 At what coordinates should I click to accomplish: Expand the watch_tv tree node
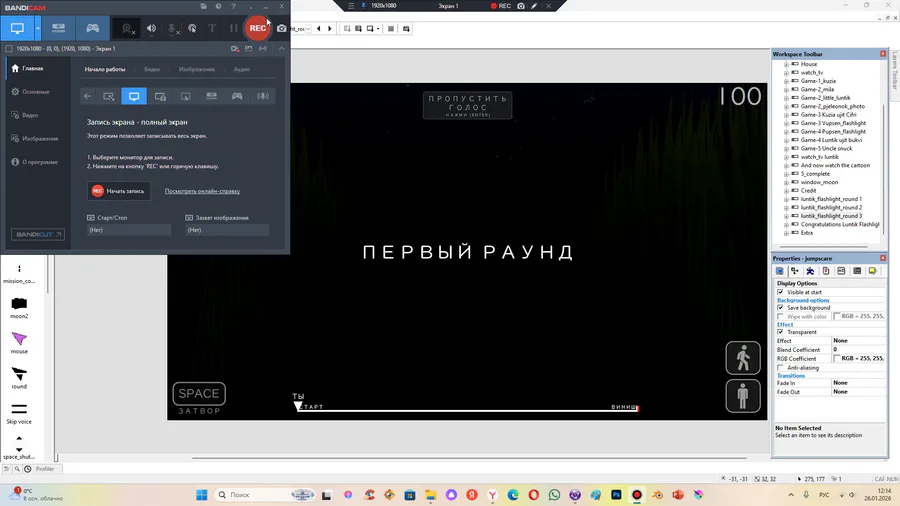pyautogui.click(x=786, y=73)
